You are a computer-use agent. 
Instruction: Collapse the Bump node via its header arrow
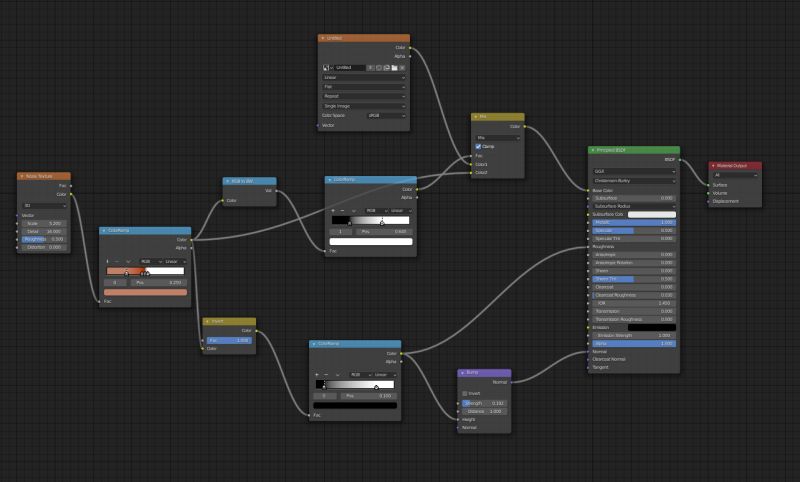coord(462,373)
